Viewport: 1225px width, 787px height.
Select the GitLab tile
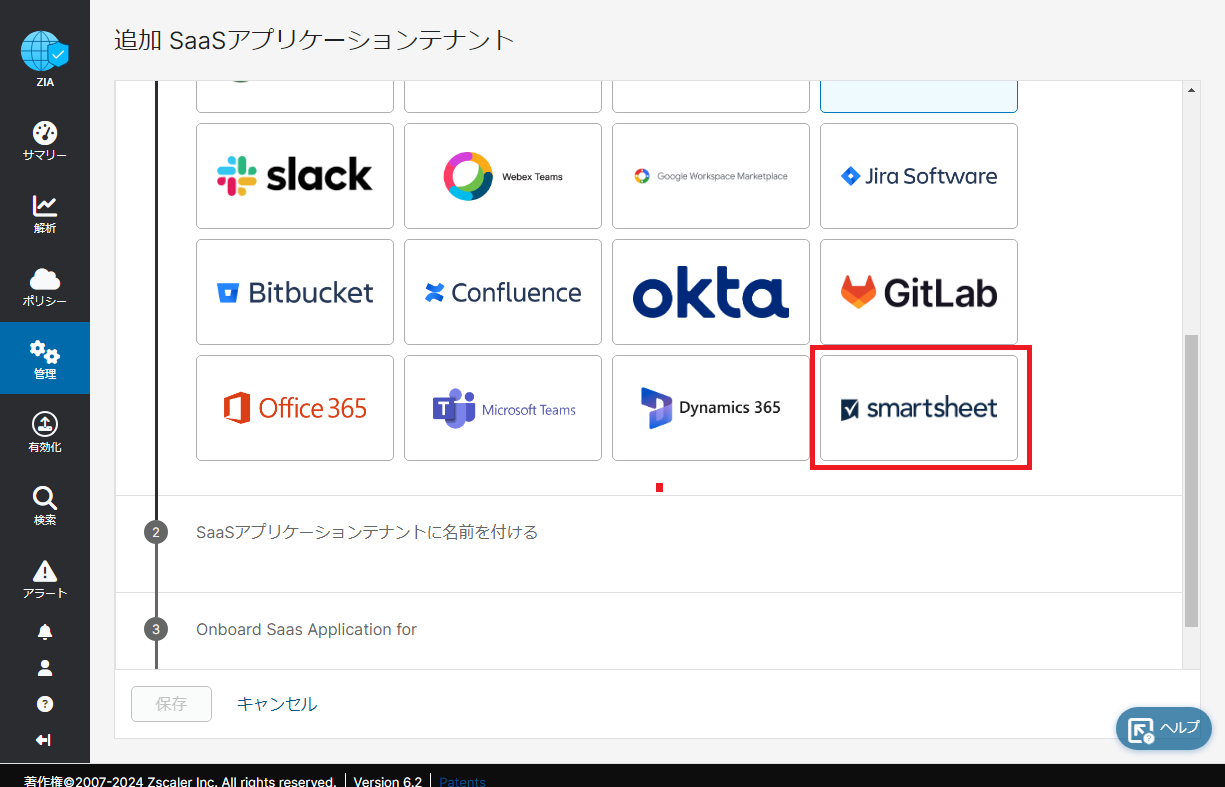coord(919,292)
